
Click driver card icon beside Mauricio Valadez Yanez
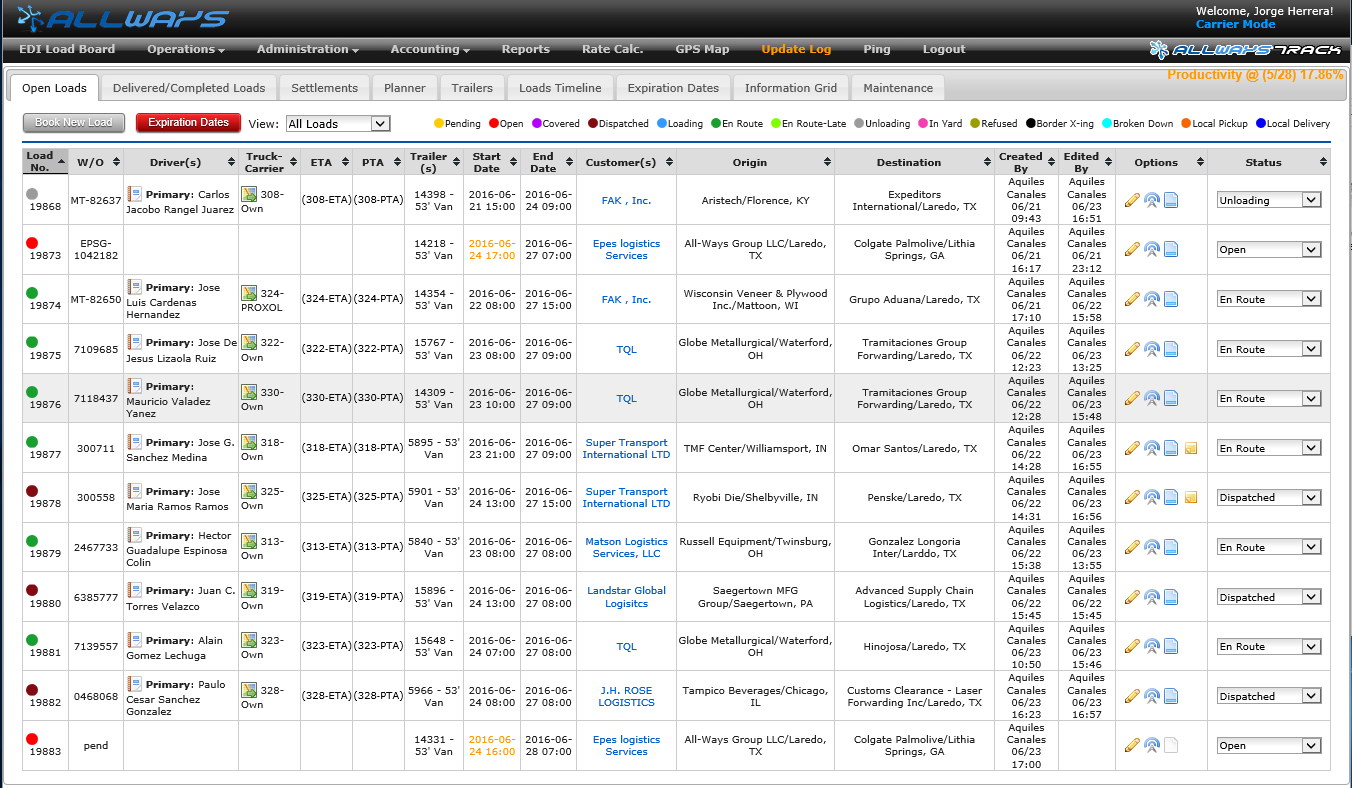coord(134,385)
